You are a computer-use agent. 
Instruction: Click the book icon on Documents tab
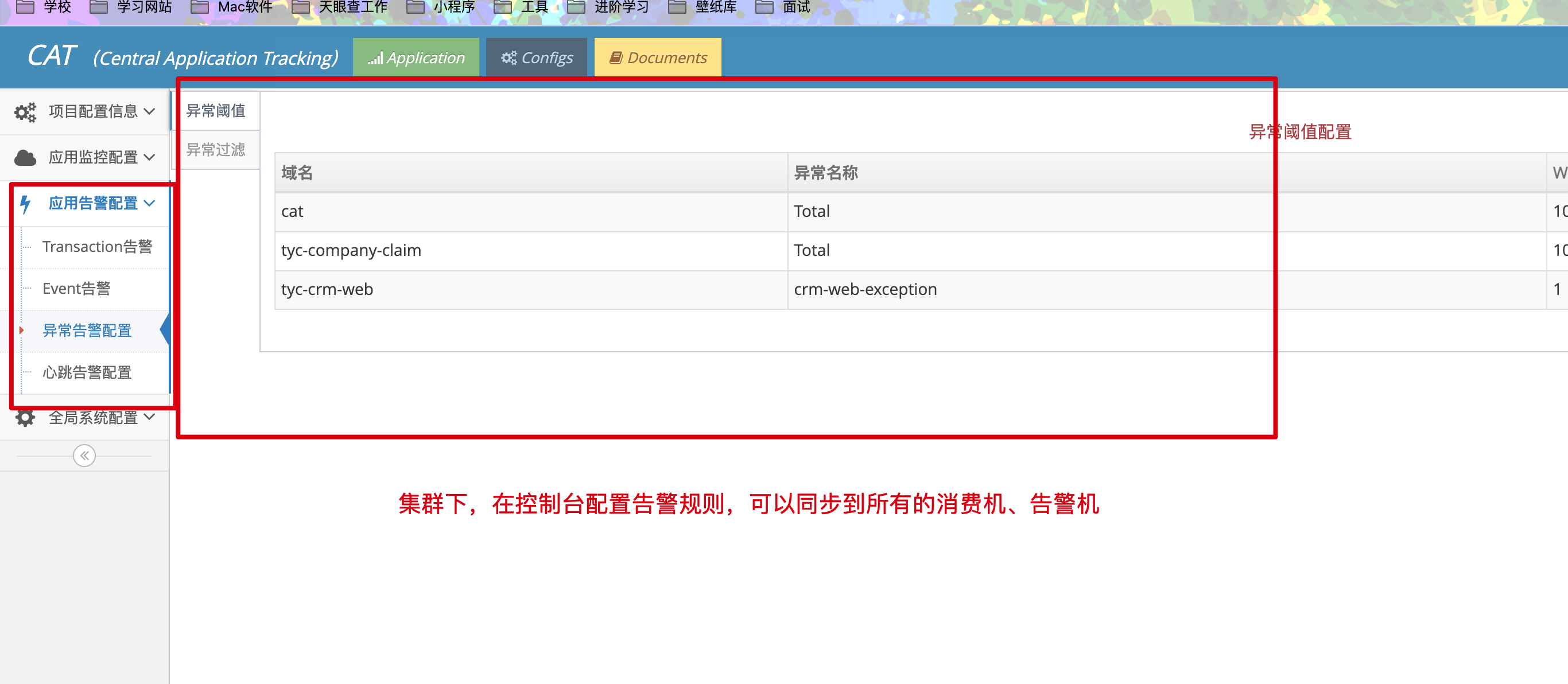pos(615,59)
